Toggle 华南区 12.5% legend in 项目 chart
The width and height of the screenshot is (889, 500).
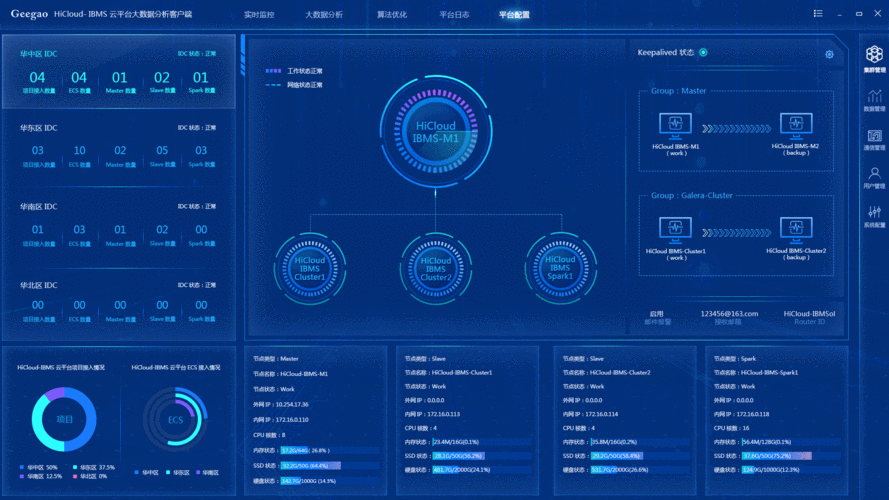[x=41, y=476]
